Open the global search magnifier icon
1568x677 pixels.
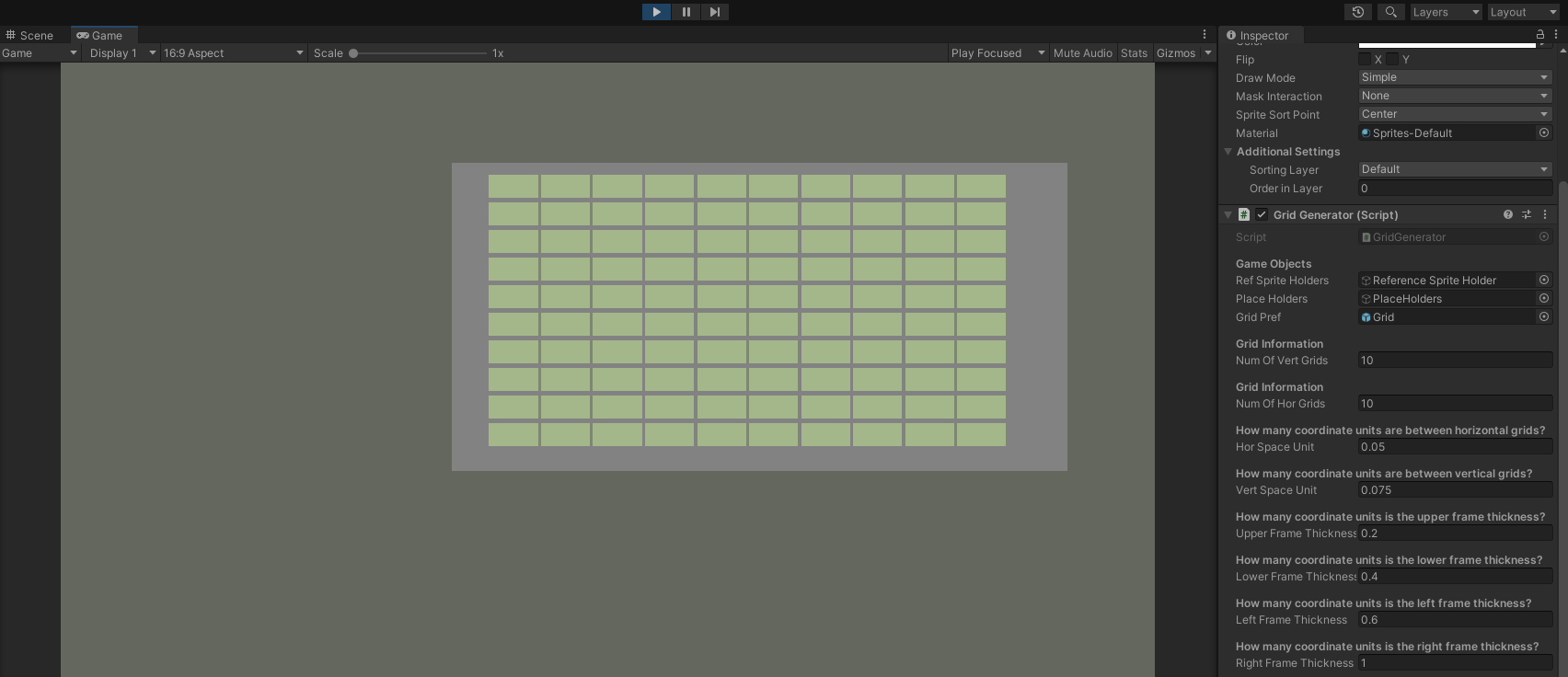(x=1391, y=12)
